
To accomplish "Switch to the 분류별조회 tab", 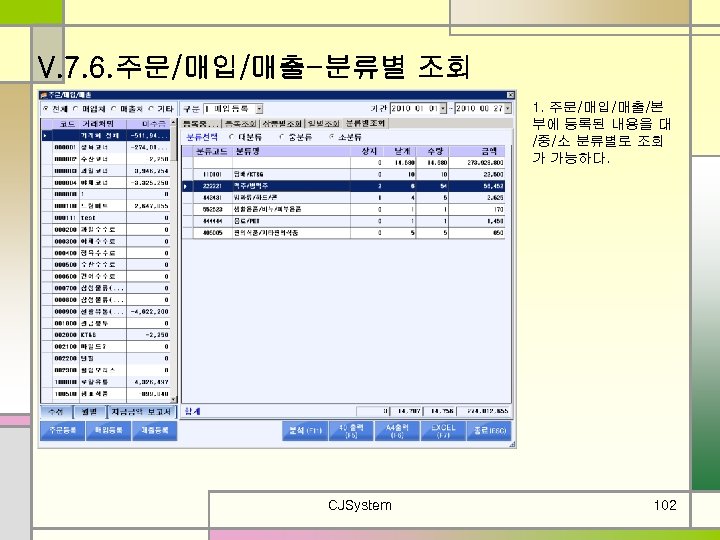I will click(x=366, y=123).
